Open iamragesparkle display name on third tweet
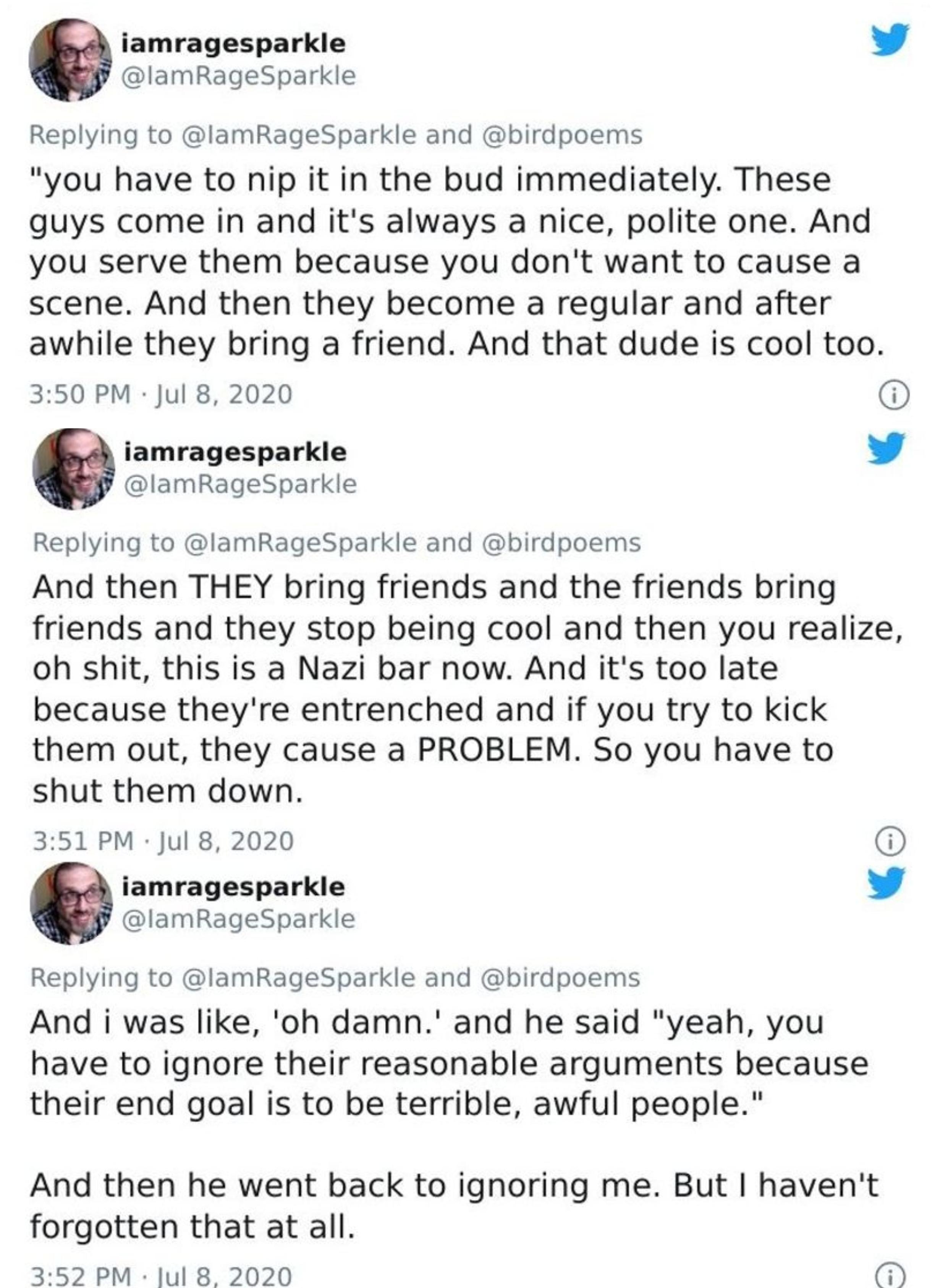Screen dimensions: 940x1288 point(233,887)
